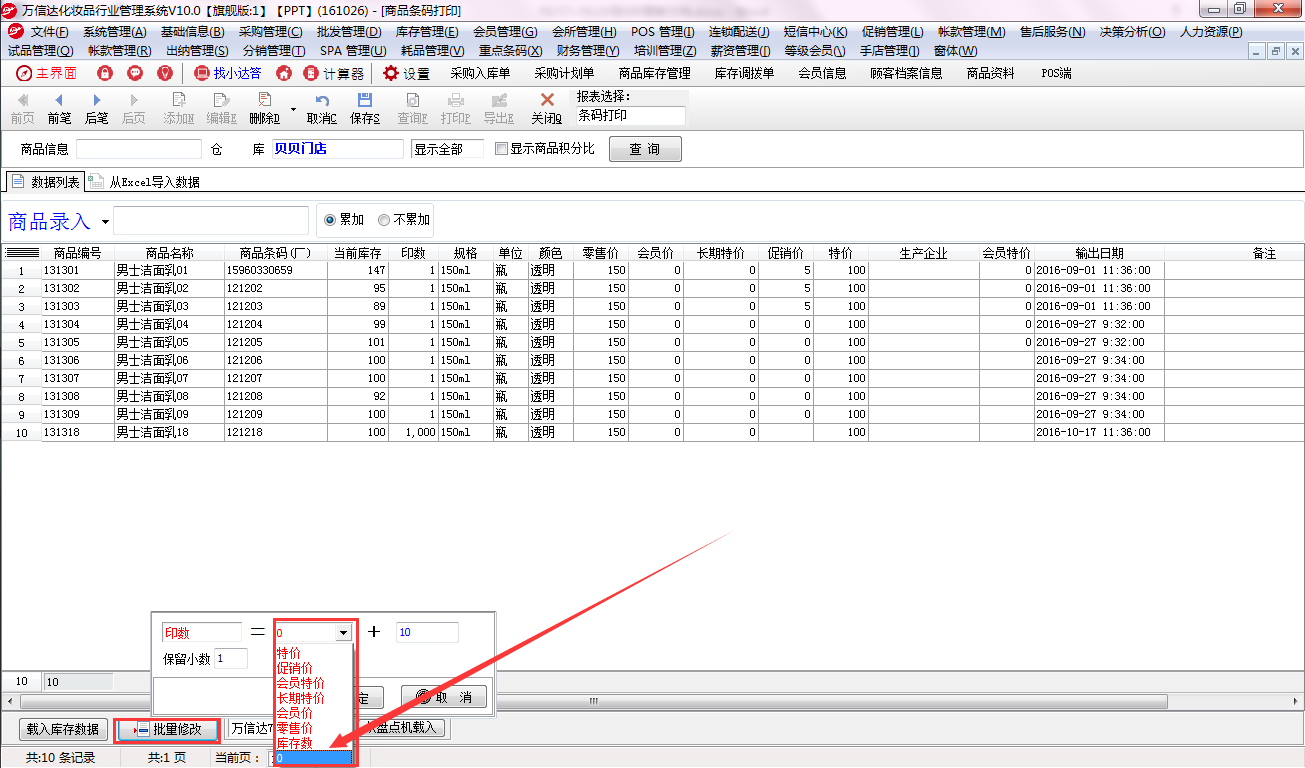This screenshot has width=1305, height=768.
Task: Click the 载入库存数据 button
Action: coord(63,729)
